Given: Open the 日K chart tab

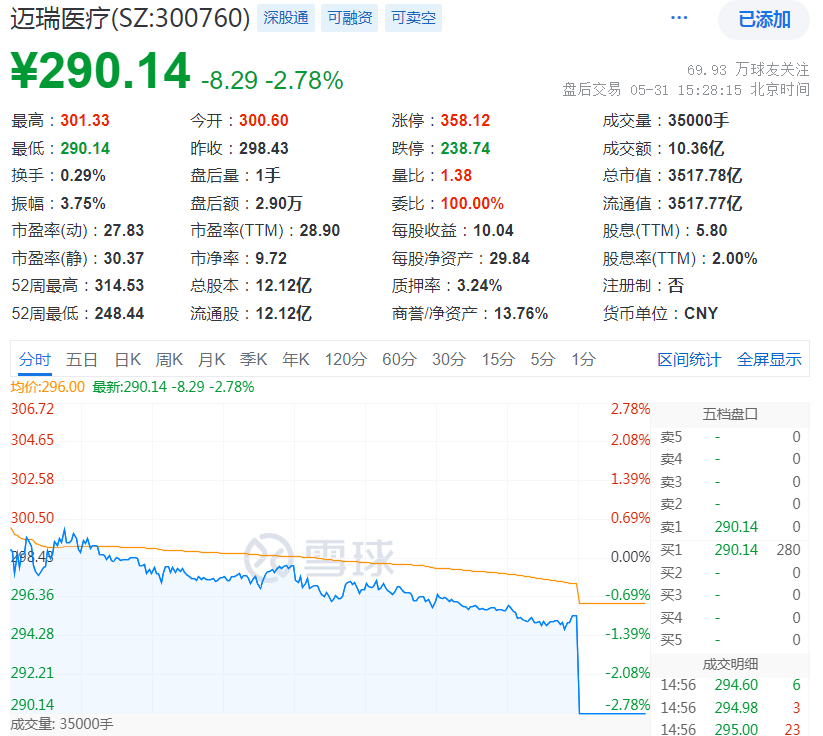Looking at the screenshot, I should tap(128, 360).
